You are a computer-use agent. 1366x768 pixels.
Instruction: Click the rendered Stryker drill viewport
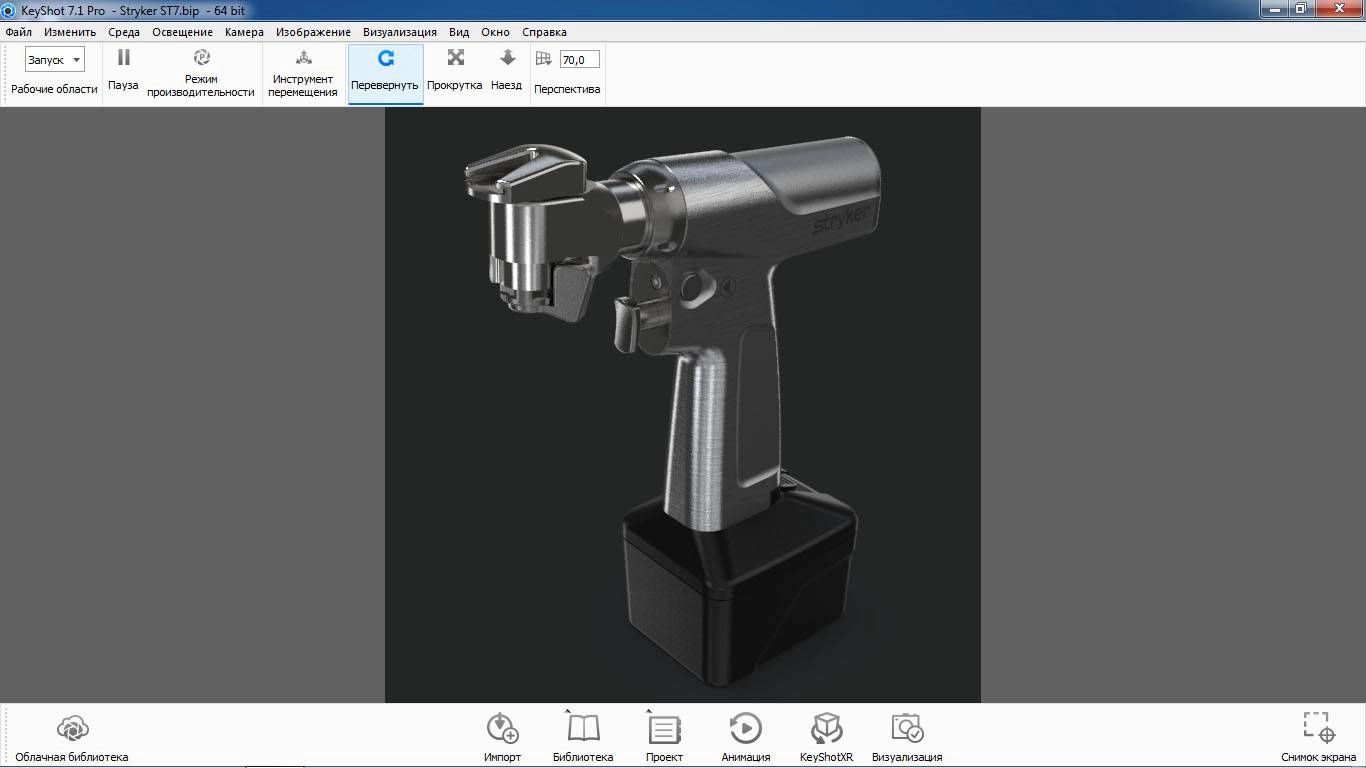click(x=683, y=405)
